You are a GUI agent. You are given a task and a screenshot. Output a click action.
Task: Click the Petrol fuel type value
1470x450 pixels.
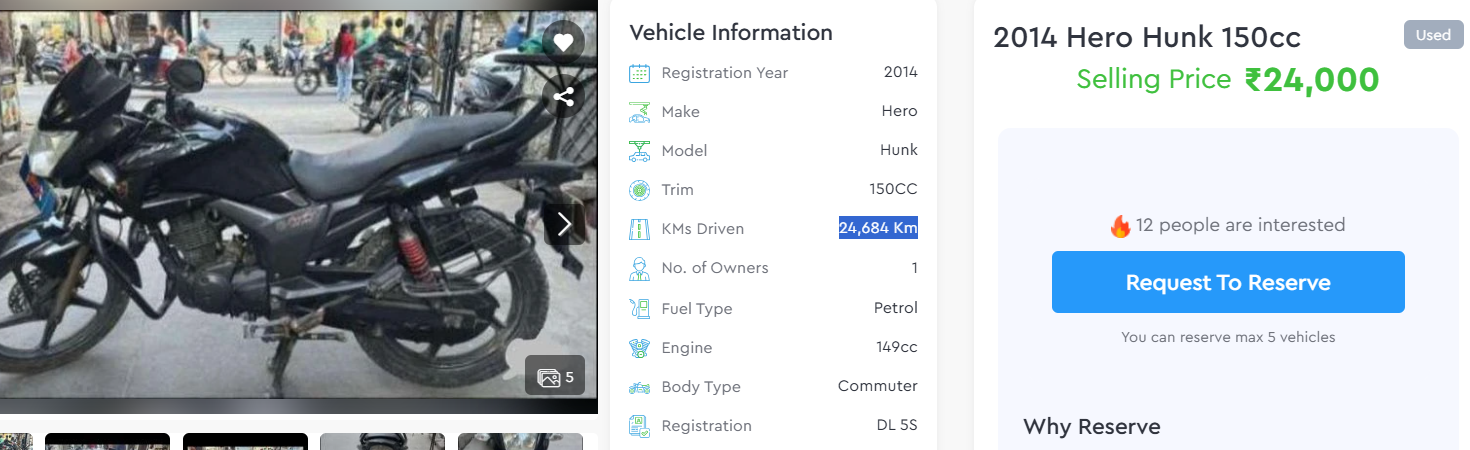pos(896,307)
